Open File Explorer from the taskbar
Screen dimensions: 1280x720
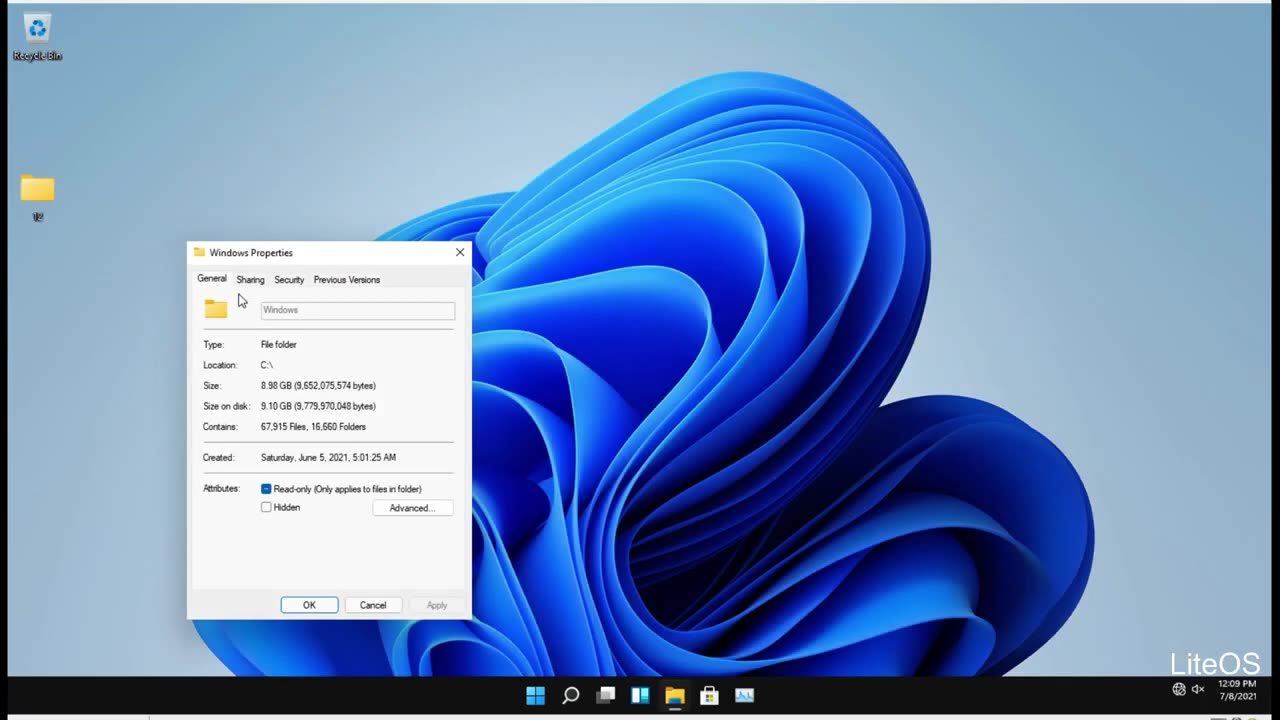(x=675, y=695)
